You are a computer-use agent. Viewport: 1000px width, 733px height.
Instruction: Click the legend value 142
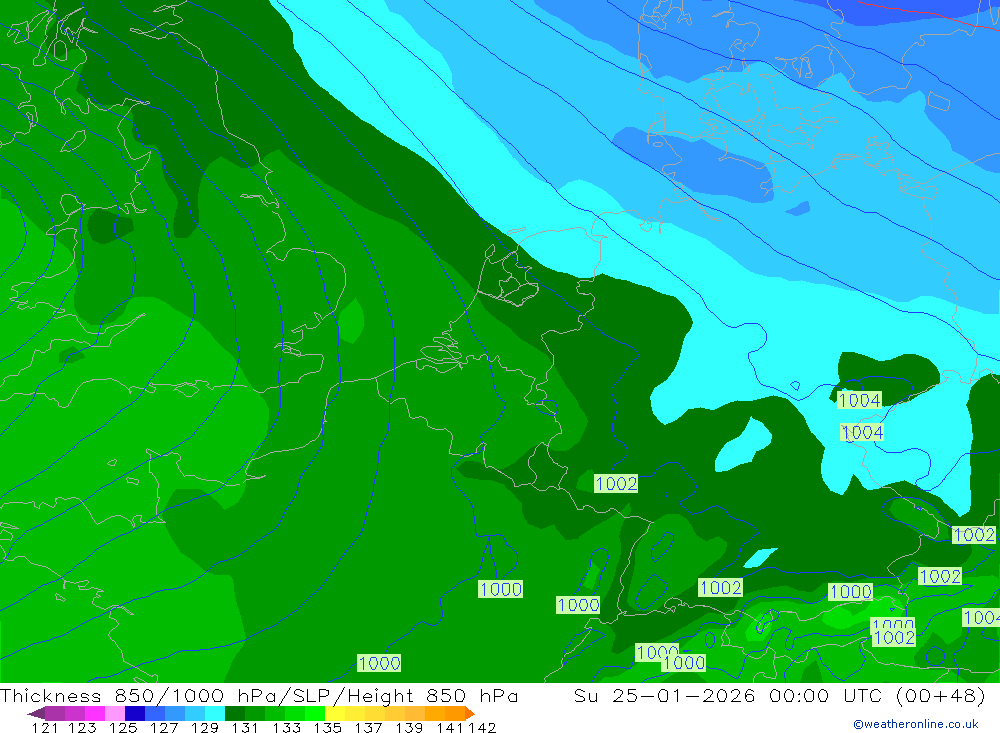click(x=482, y=728)
